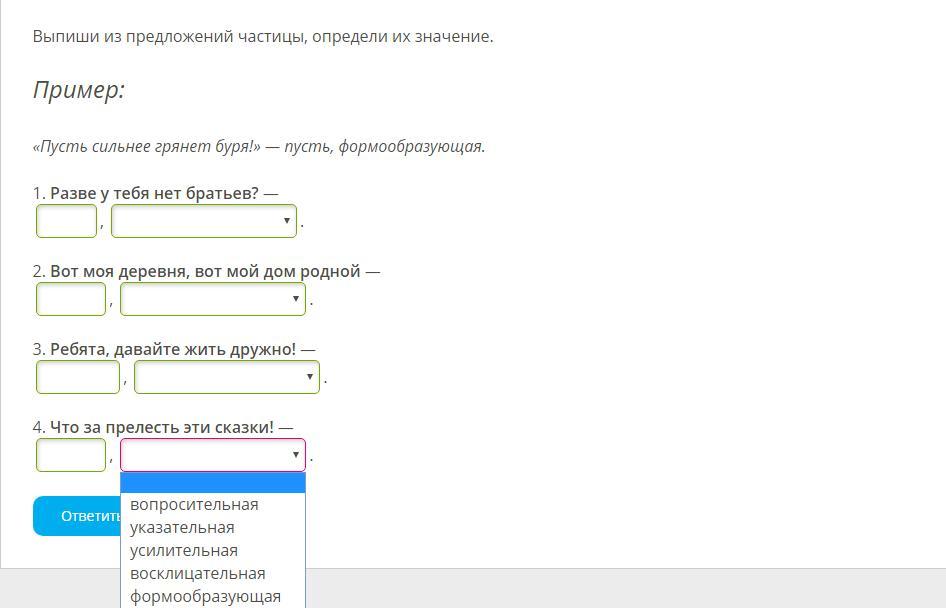Pick "усилительная" from the dropdown options

pos(184,551)
